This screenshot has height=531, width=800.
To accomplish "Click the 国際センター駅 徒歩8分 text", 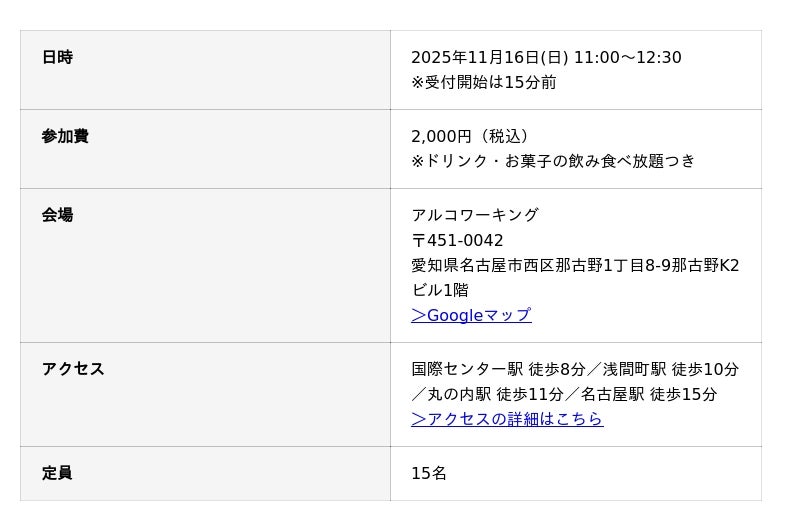I will point(498,370).
